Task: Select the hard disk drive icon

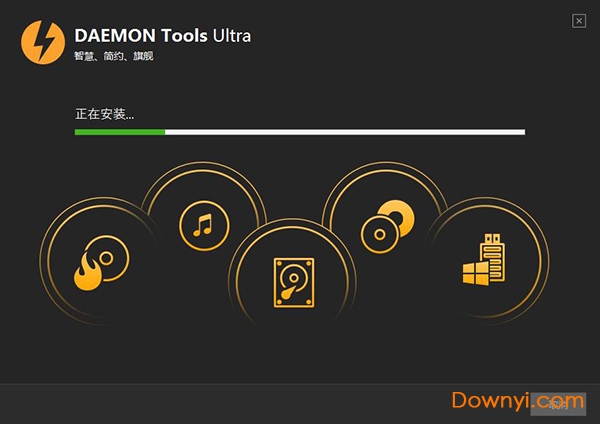Action: coord(293,282)
